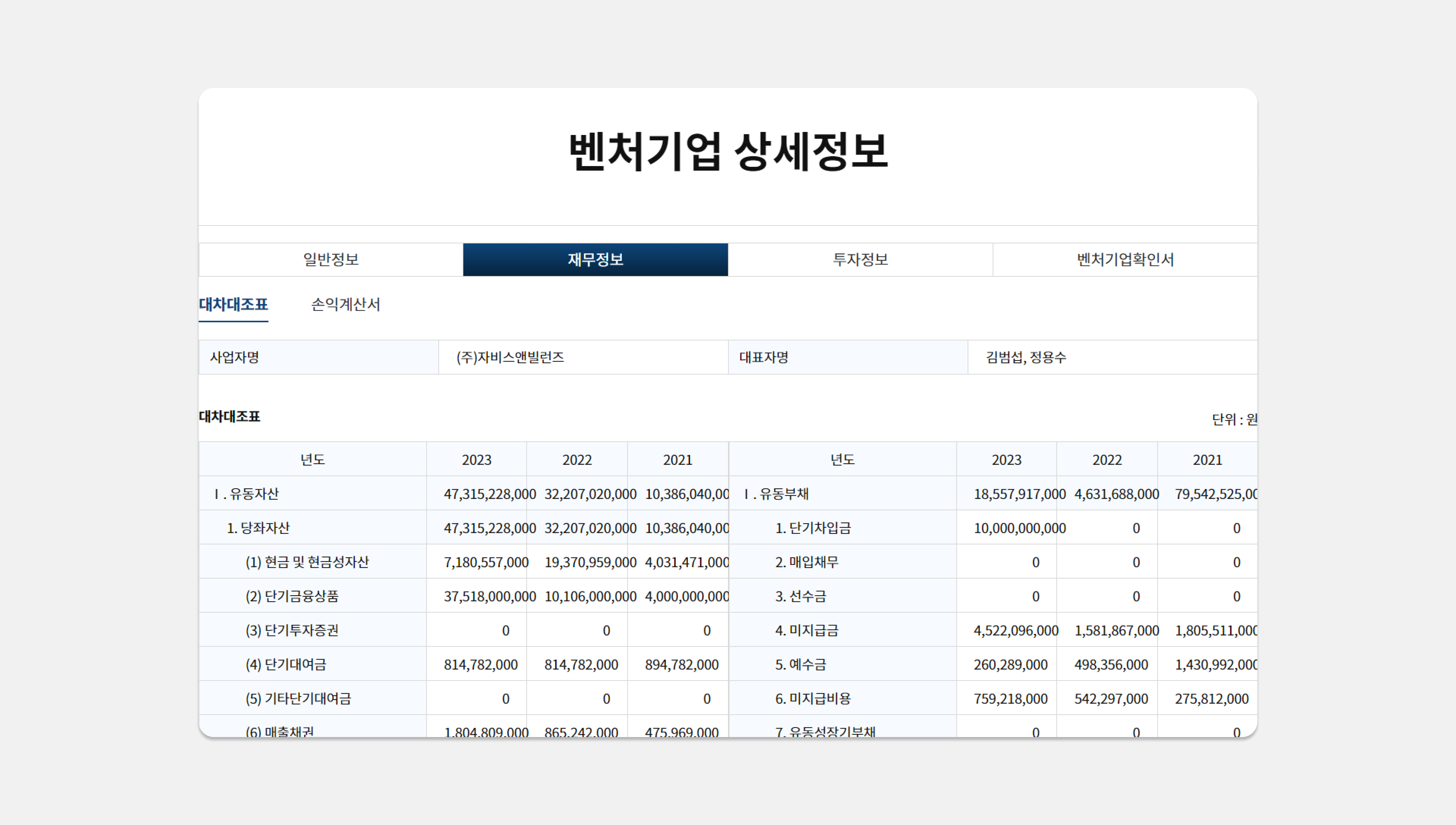
Task: Click the 벤처기업 상세정보 page title
Action: click(728, 151)
